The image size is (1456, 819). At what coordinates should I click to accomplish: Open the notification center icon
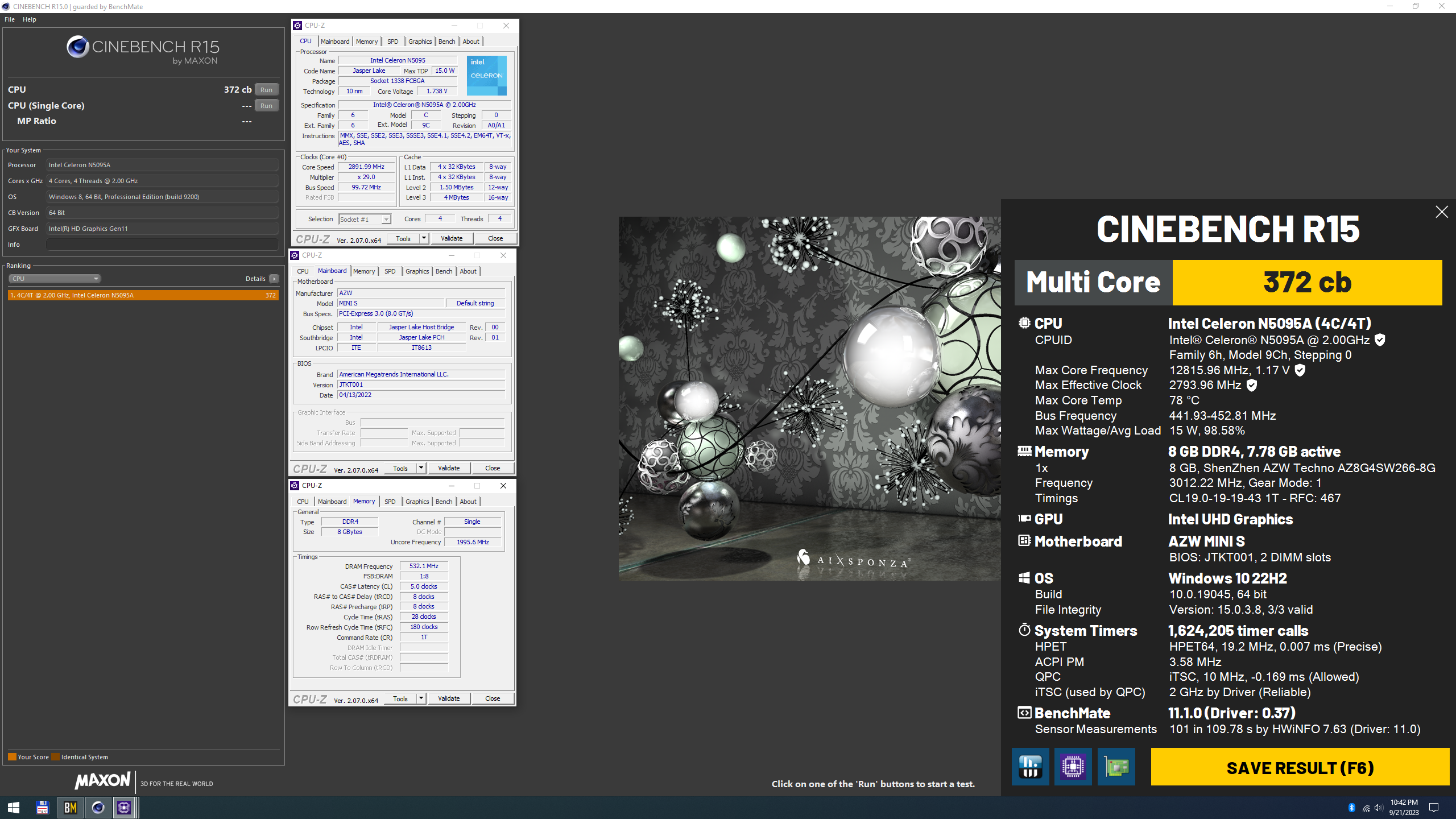point(1434,808)
